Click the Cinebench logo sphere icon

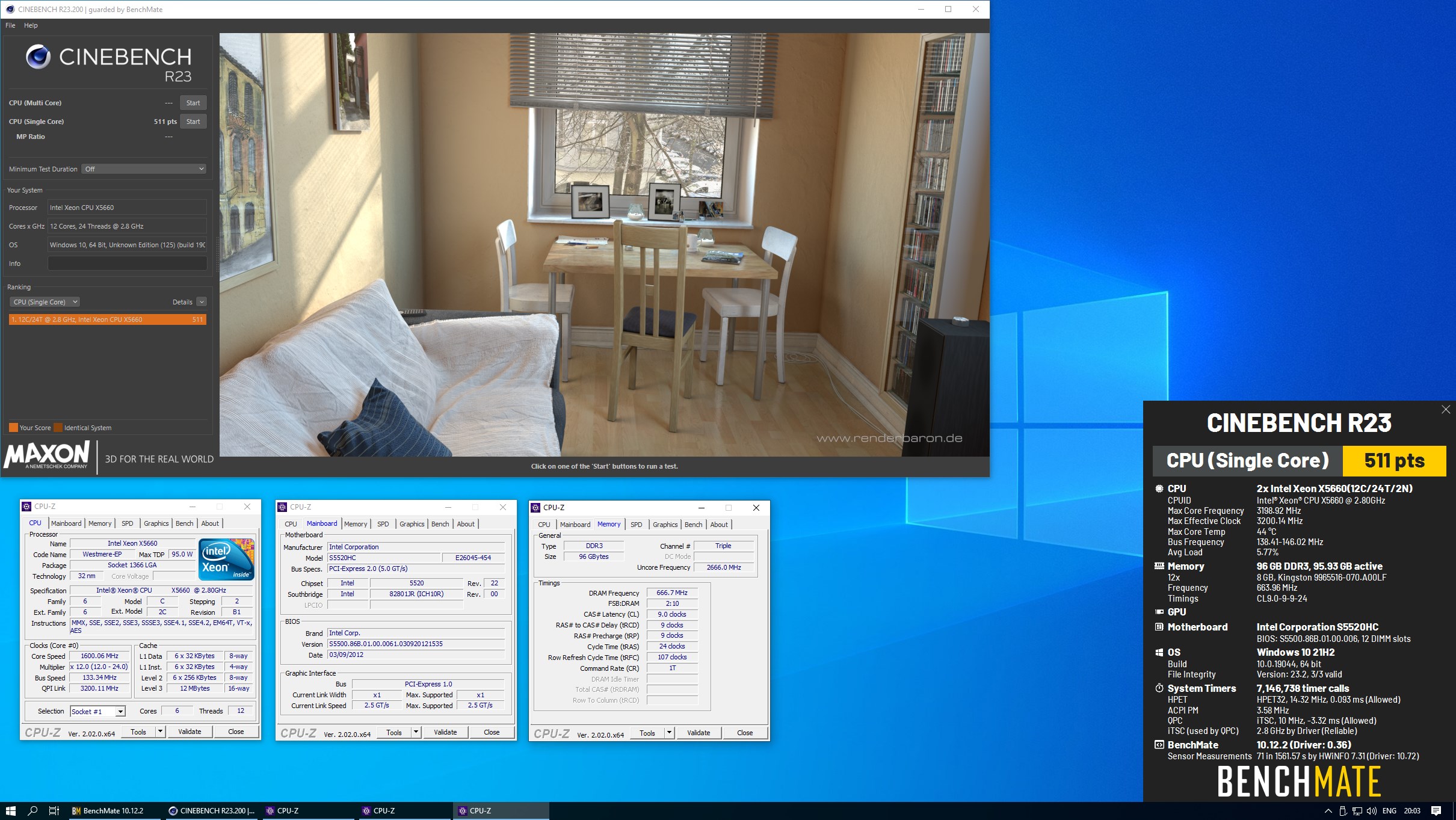tap(39, 57)
